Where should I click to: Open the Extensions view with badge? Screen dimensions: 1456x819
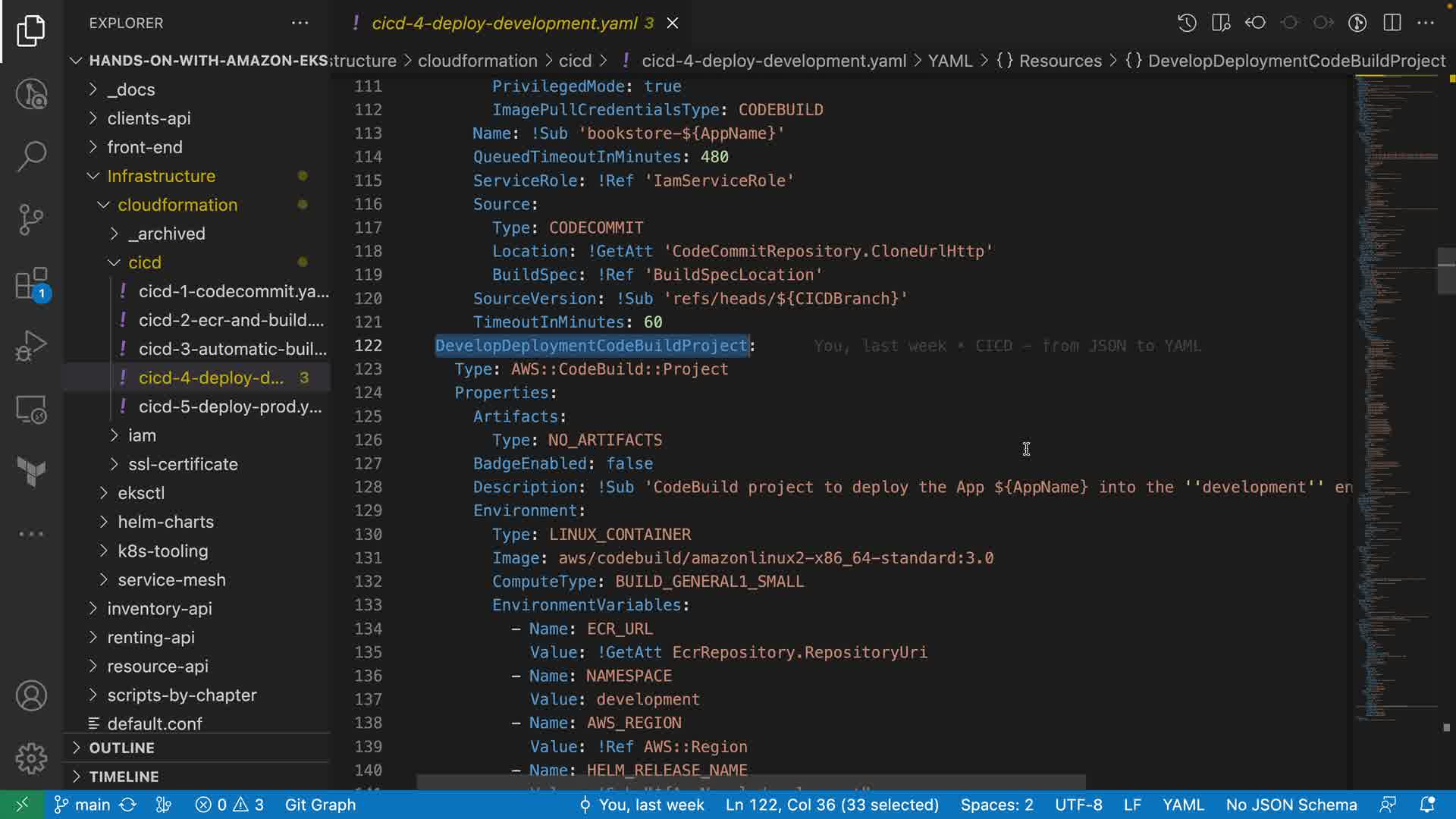31,284
